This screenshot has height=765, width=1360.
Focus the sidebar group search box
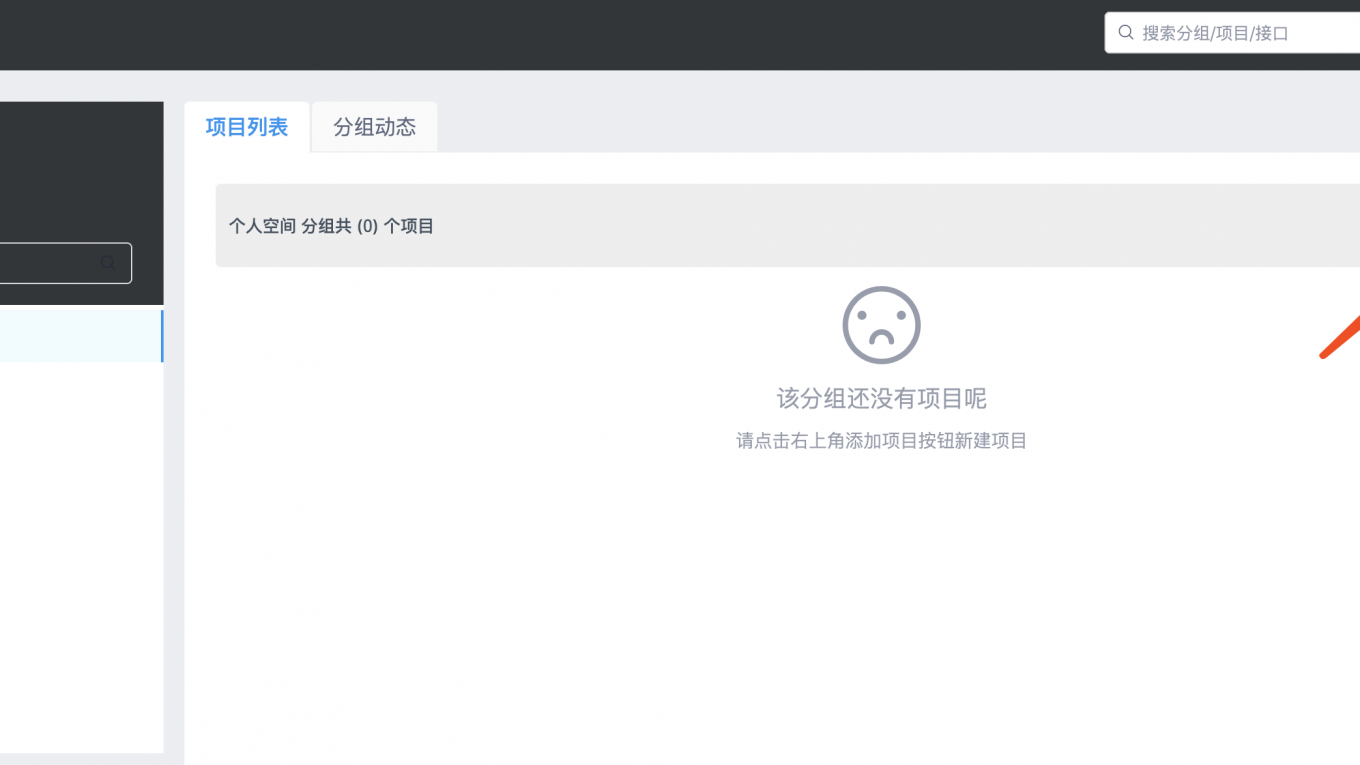point(45,263)
